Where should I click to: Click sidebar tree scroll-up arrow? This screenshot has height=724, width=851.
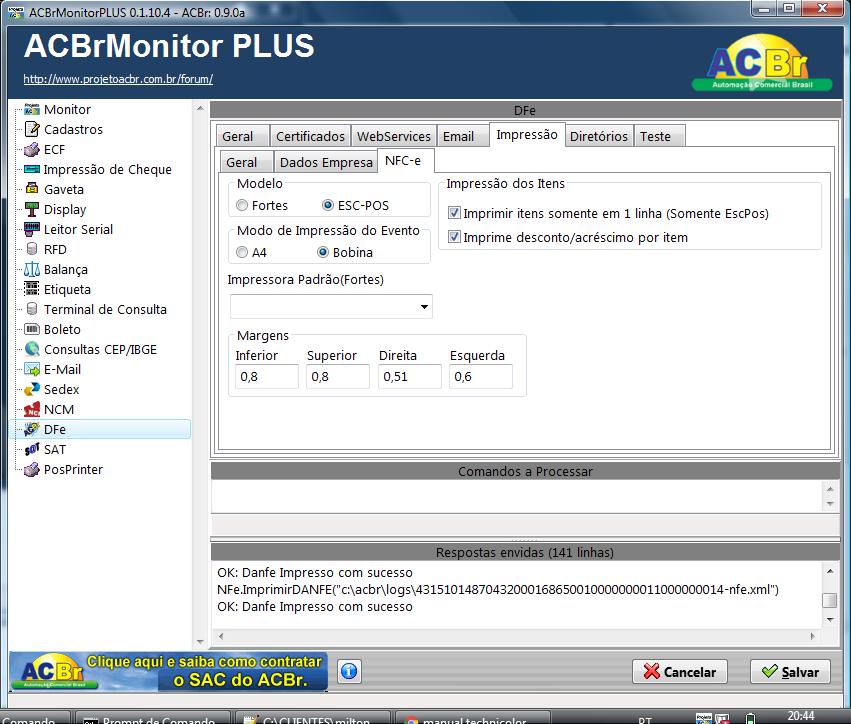[200, 108]
